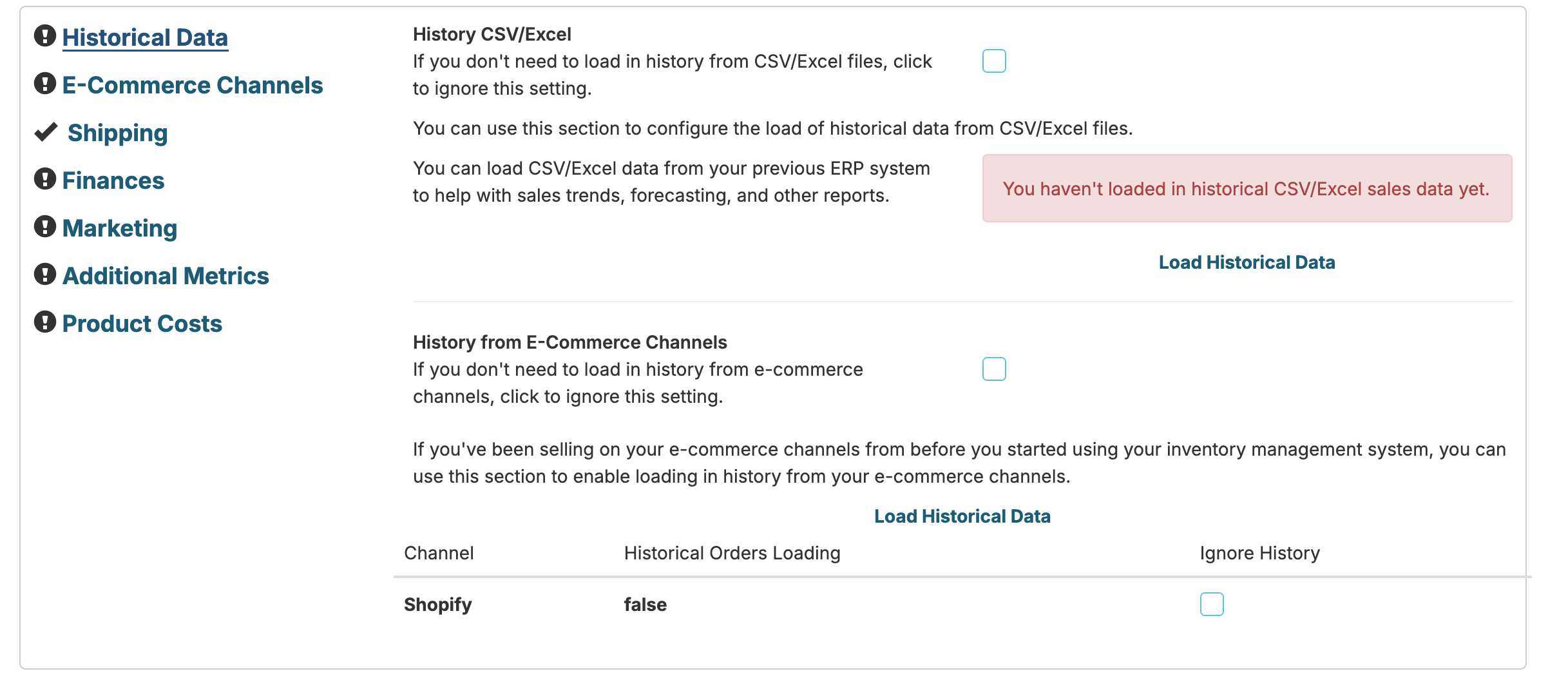Open Additional Metrics section

click(x=166, y=276)
